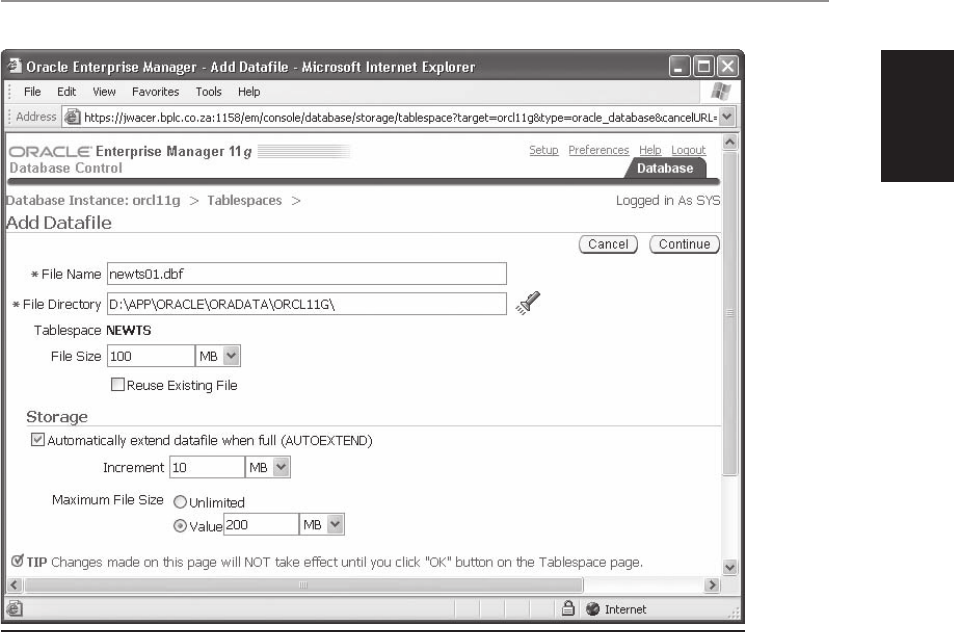The image size is (954, 632).
Task: Select Value maximum file size radio
Action: 180,525
